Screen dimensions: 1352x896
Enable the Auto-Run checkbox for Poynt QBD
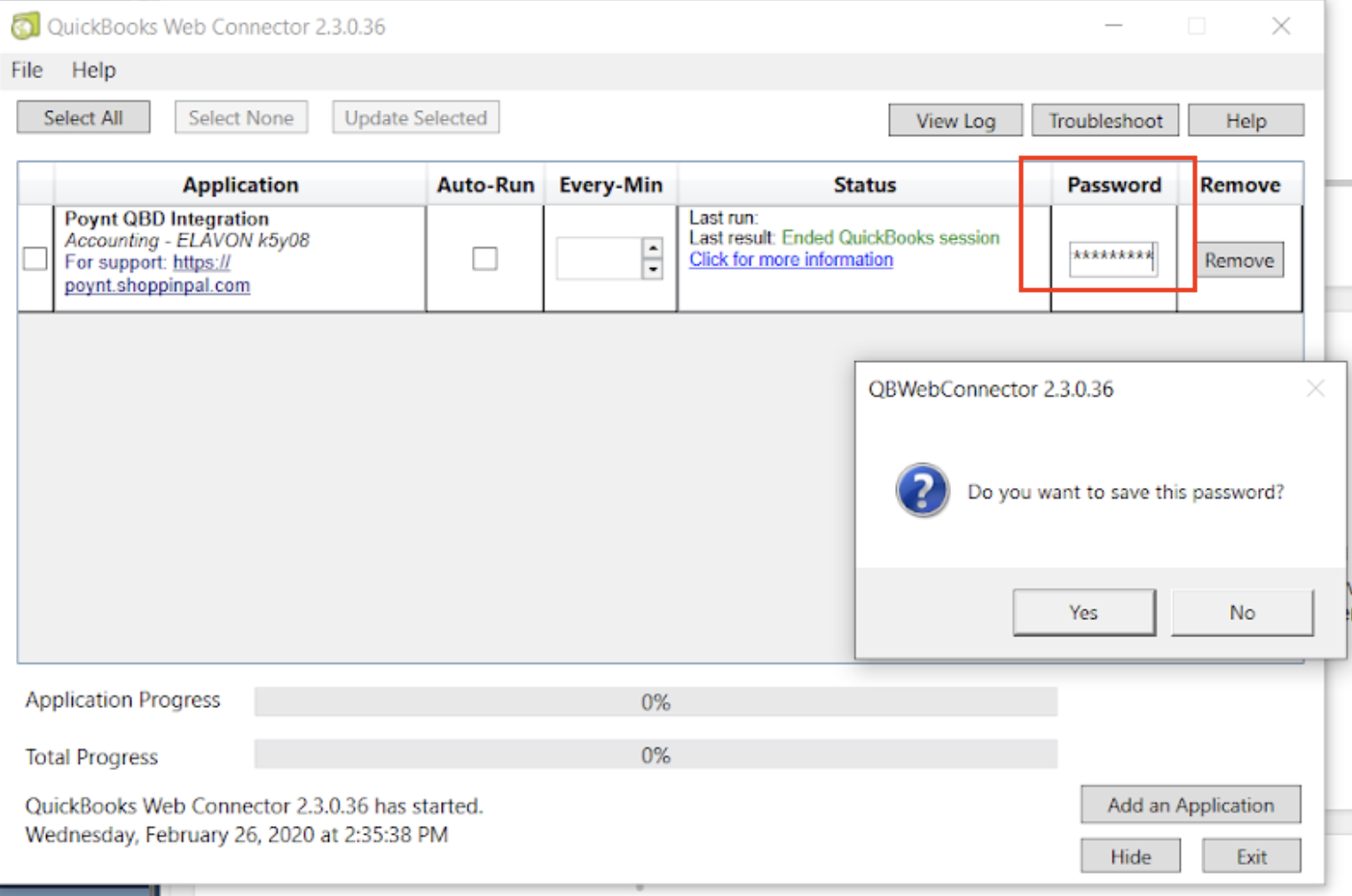[x=484, y=259]
